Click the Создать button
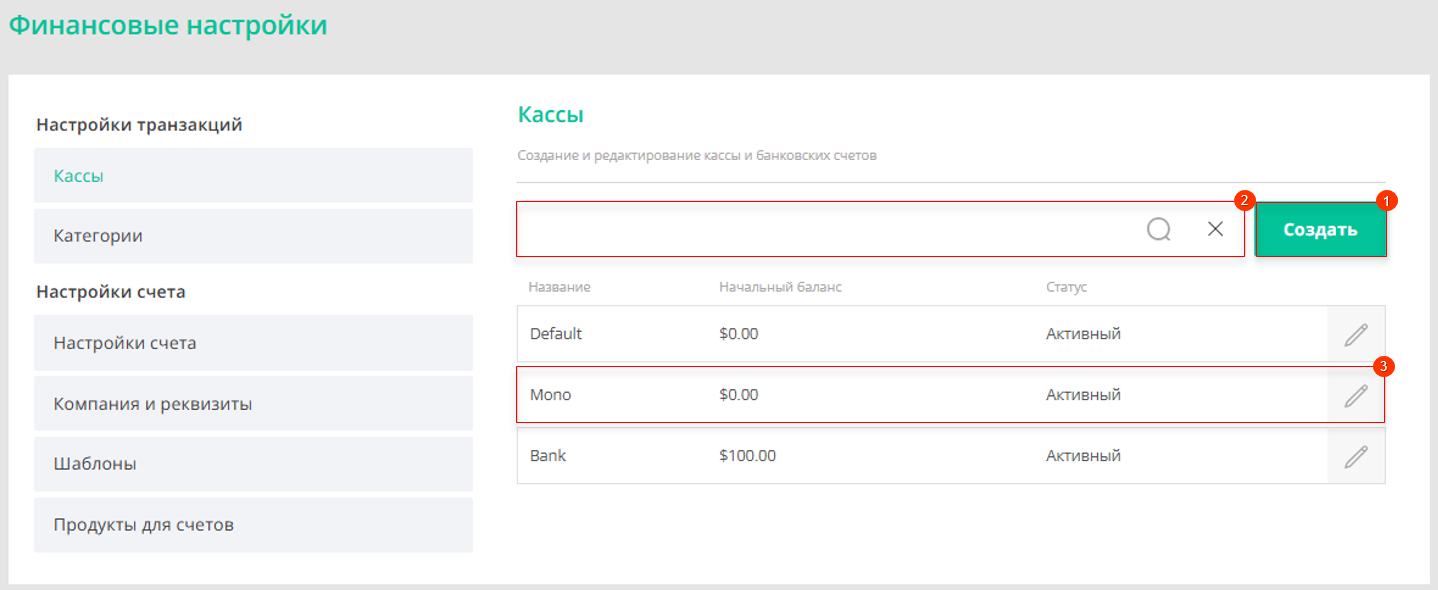 (1321, 230)
